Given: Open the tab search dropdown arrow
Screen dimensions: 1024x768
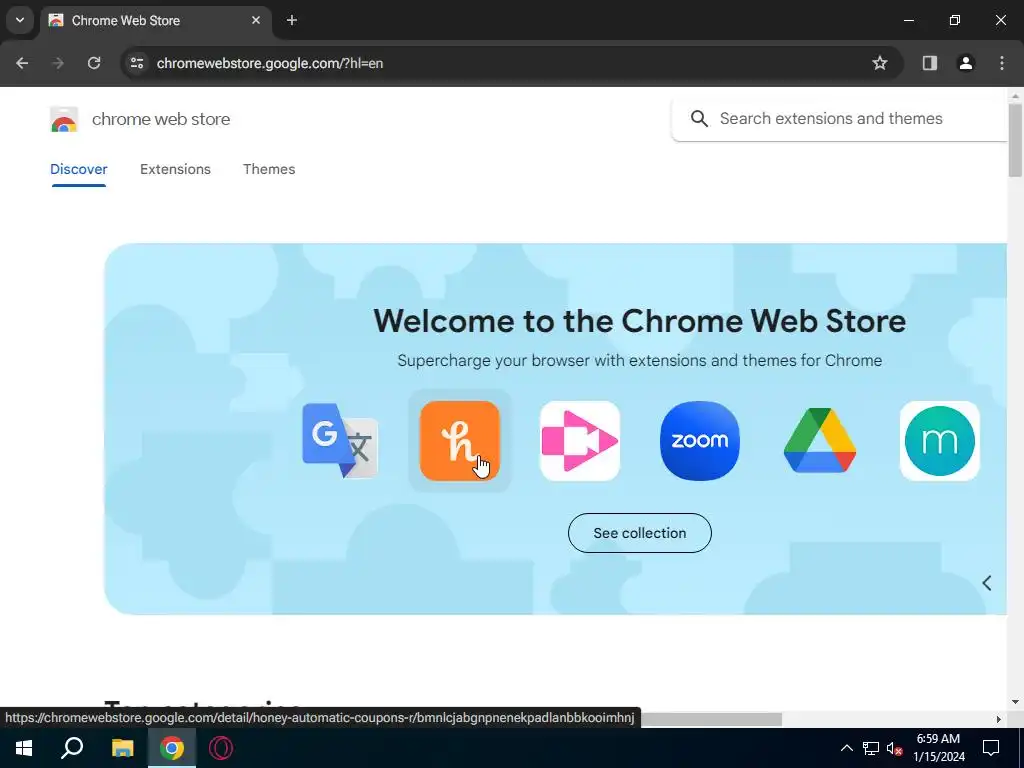Looking at the screenshot, I should click(20, 20).
